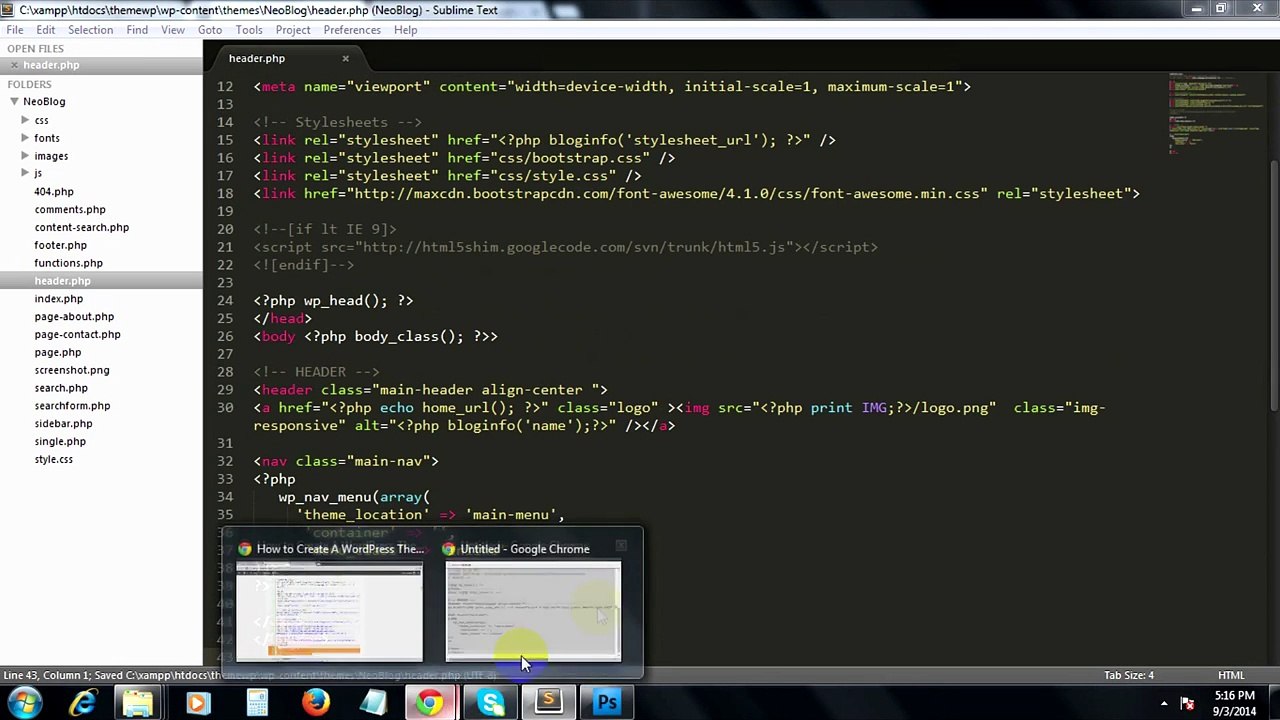Launch Firefox from the taskbar

point(315,703)
